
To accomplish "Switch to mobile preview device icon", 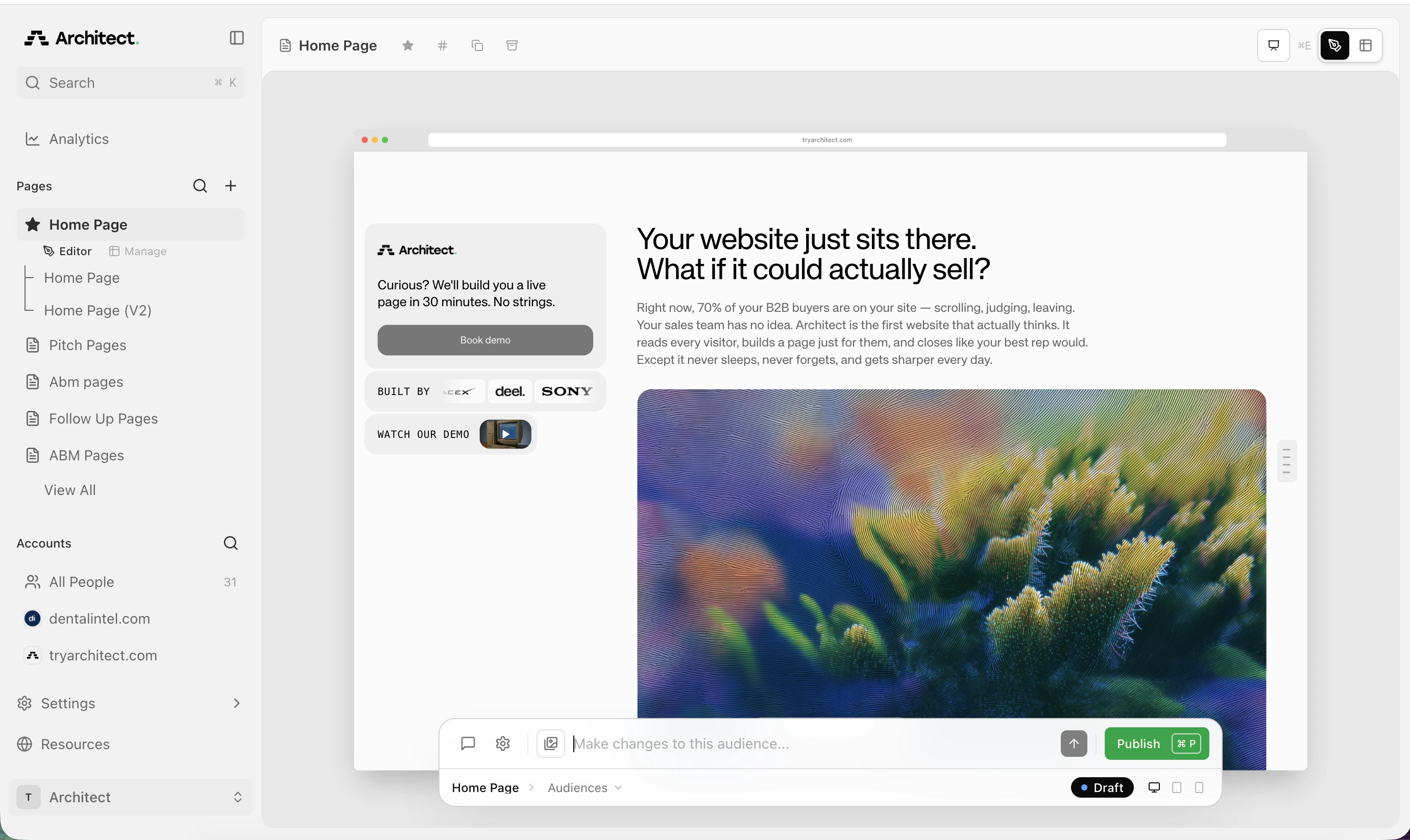I will (1199, 788).
